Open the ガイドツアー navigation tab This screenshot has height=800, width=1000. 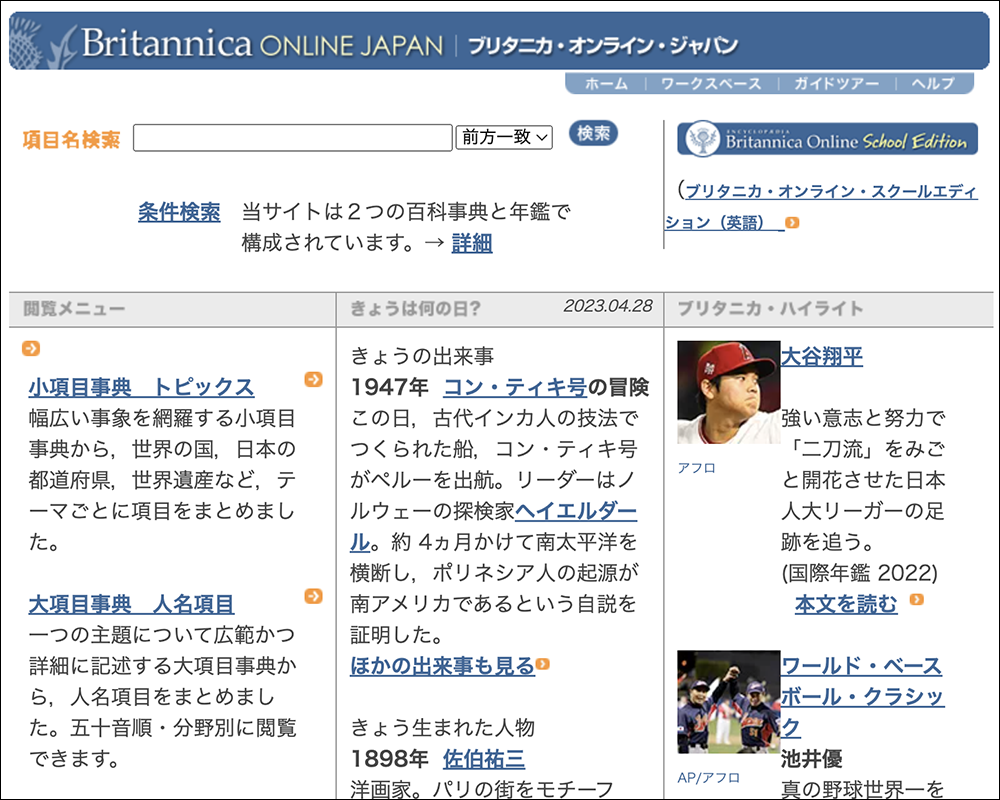pos(836,84)
